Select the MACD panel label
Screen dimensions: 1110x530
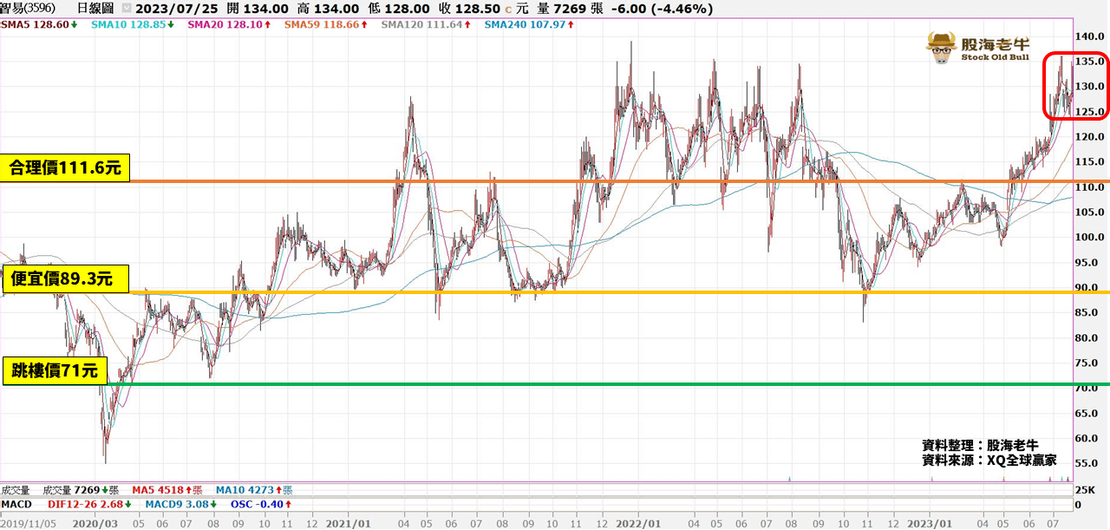16,504
